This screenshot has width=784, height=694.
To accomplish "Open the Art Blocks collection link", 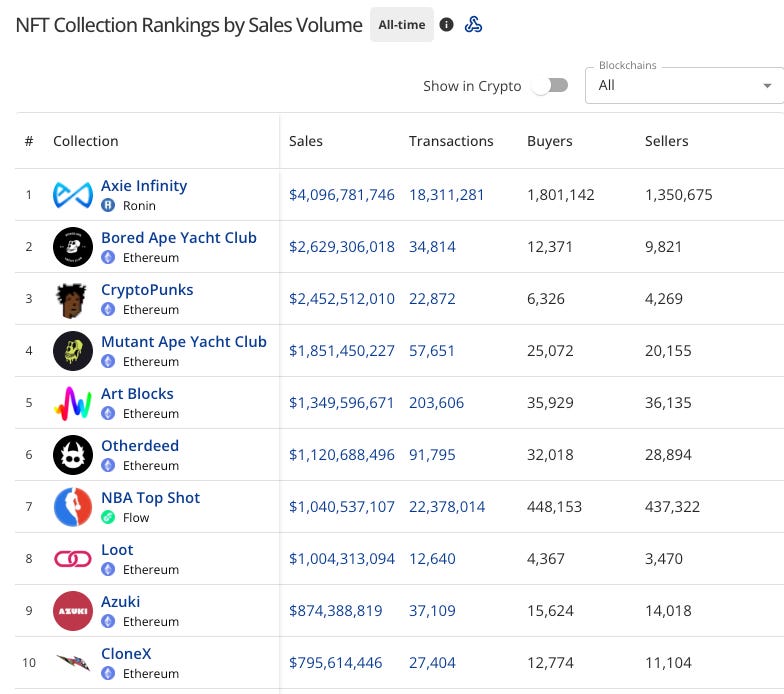I will 138,394.
